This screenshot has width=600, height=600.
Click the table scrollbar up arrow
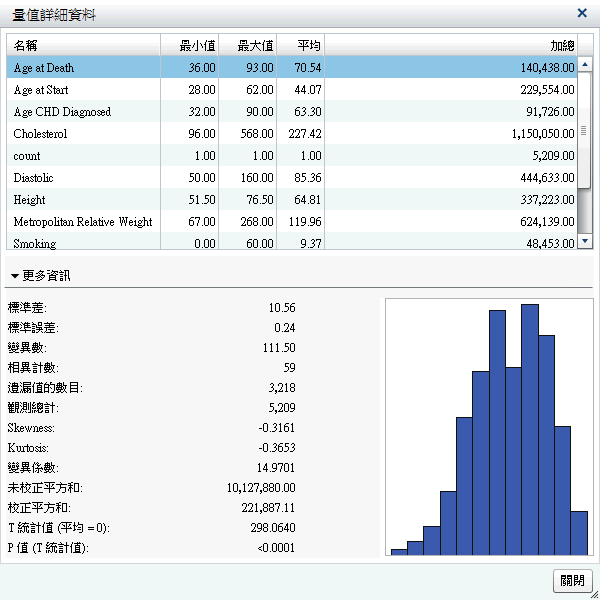coord(585,63)
